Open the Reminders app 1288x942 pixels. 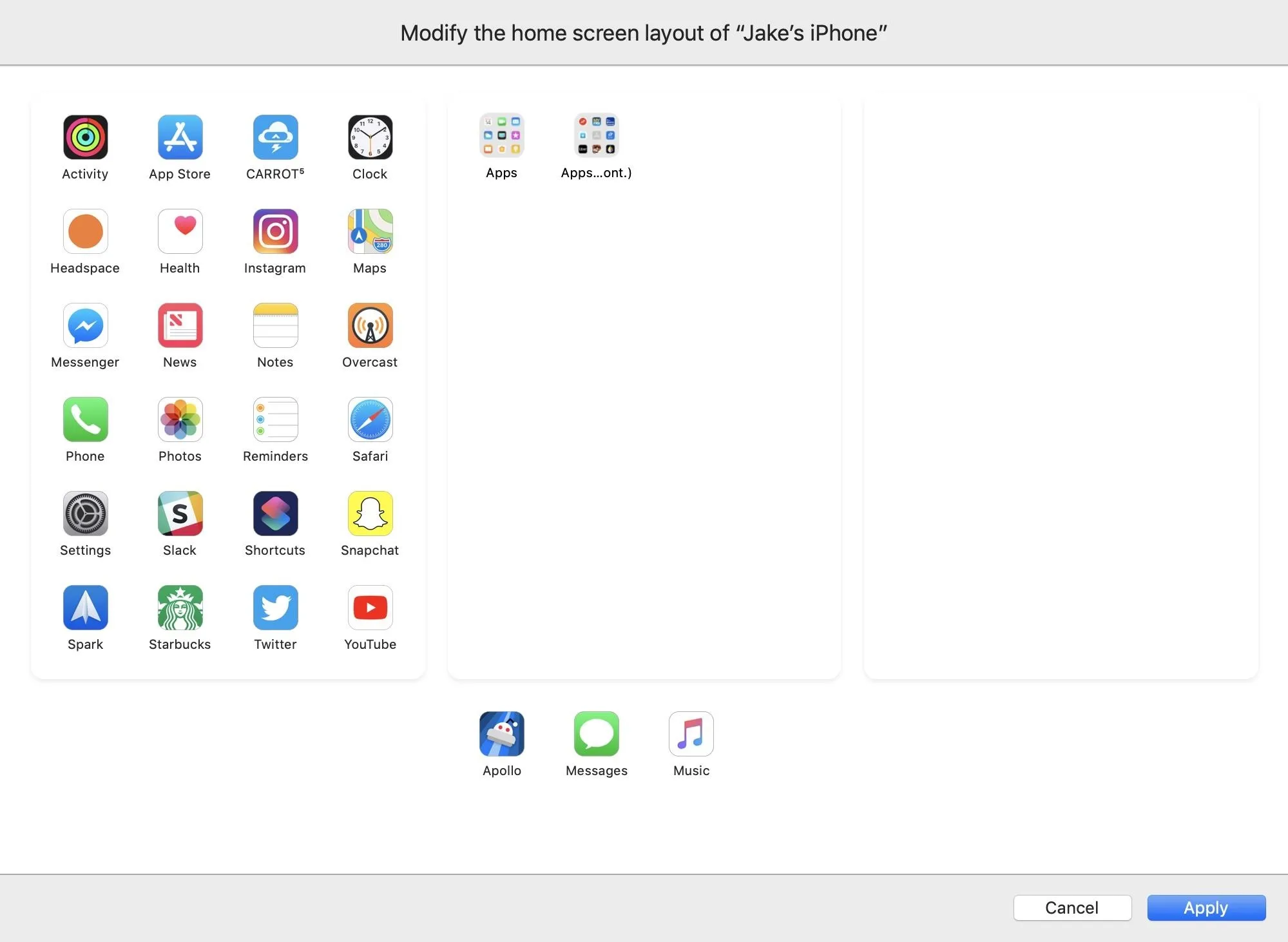275,419
